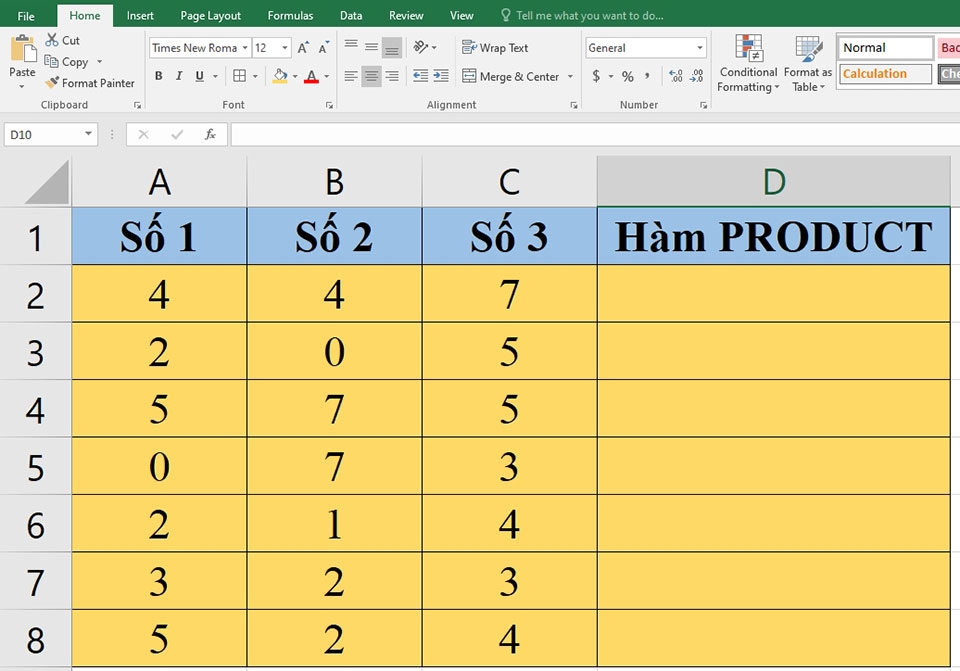The width and height of the screenshot is (960, 671).
Task: Click the Decrease Decimal icon
Action: point(696,76)
